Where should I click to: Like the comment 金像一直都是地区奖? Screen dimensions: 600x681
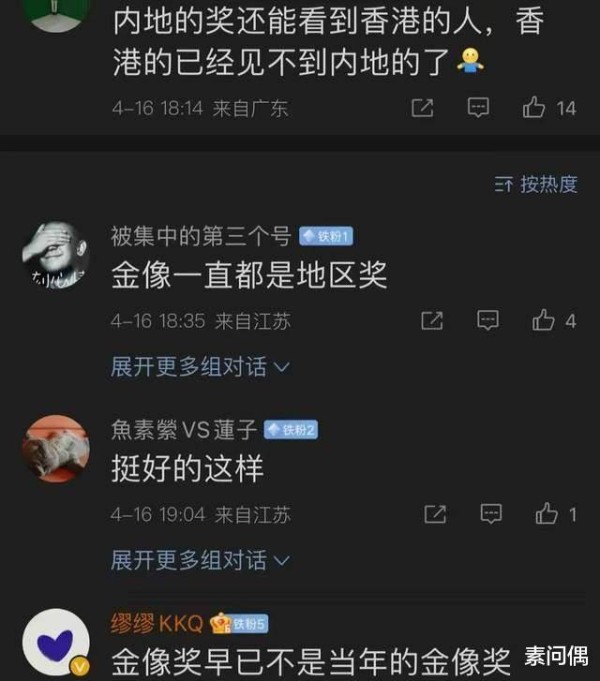[554, 321]
